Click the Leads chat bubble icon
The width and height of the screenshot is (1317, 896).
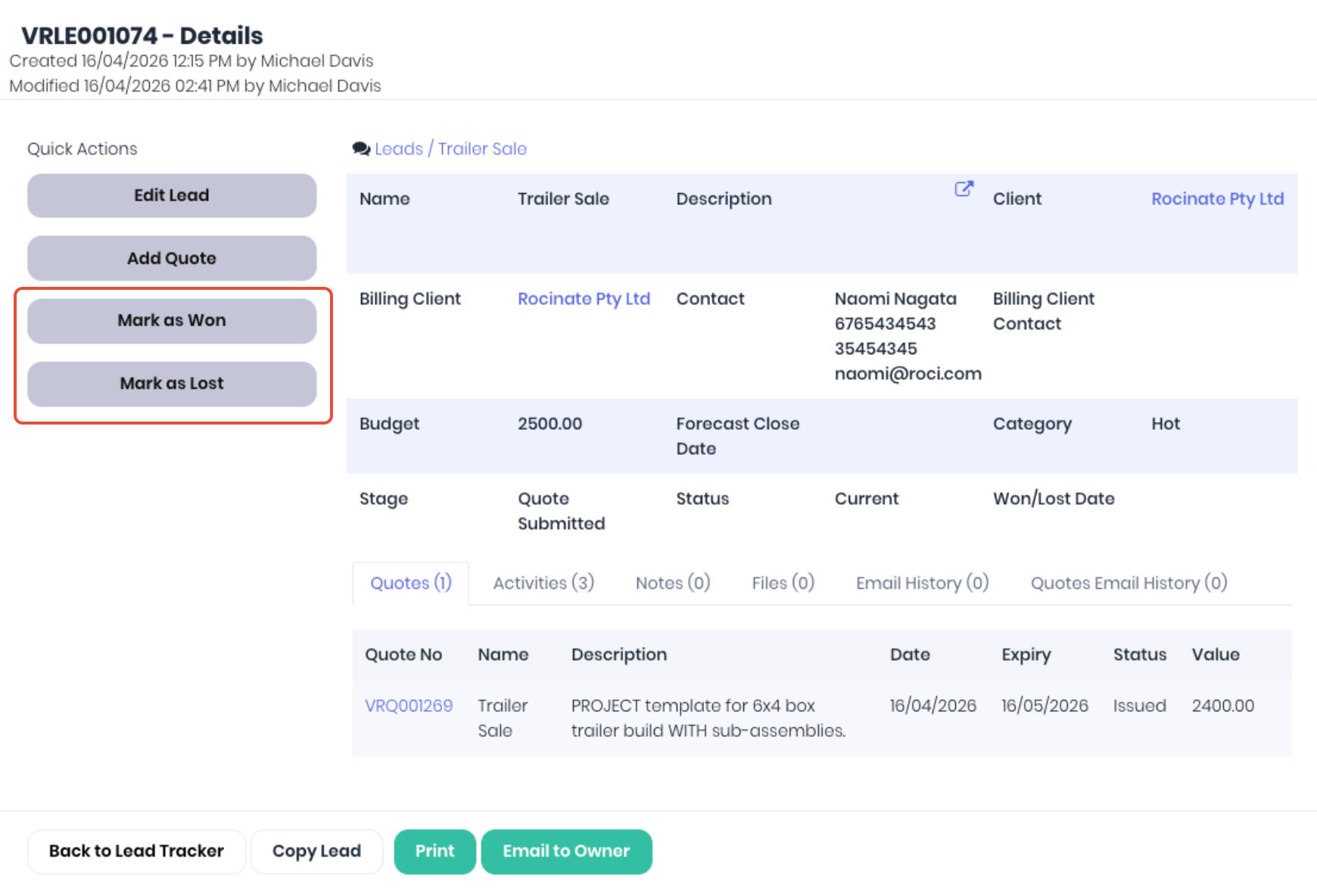[361, 149]
